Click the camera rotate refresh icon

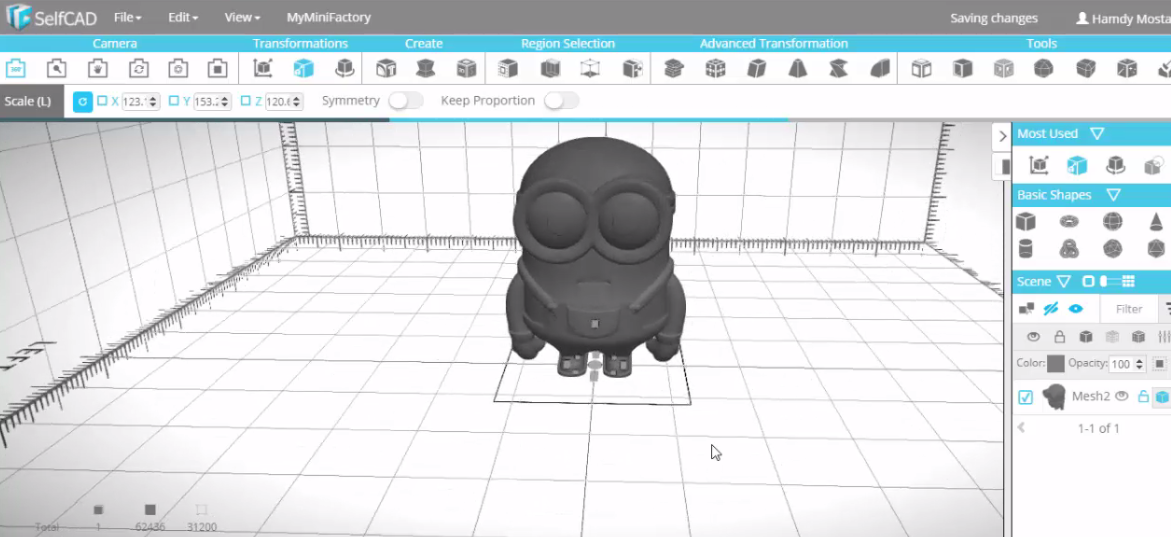(x=138, y=69)
